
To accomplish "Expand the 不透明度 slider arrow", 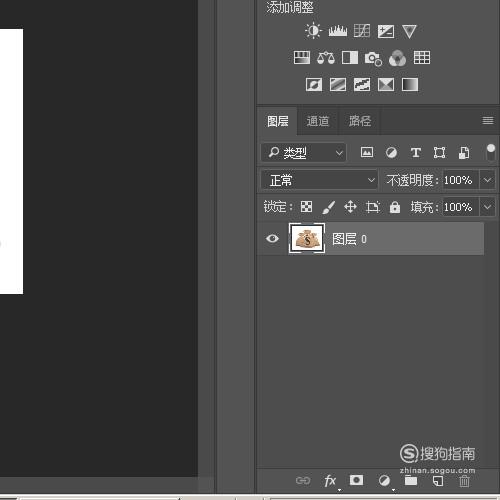I will coord(487,180).
